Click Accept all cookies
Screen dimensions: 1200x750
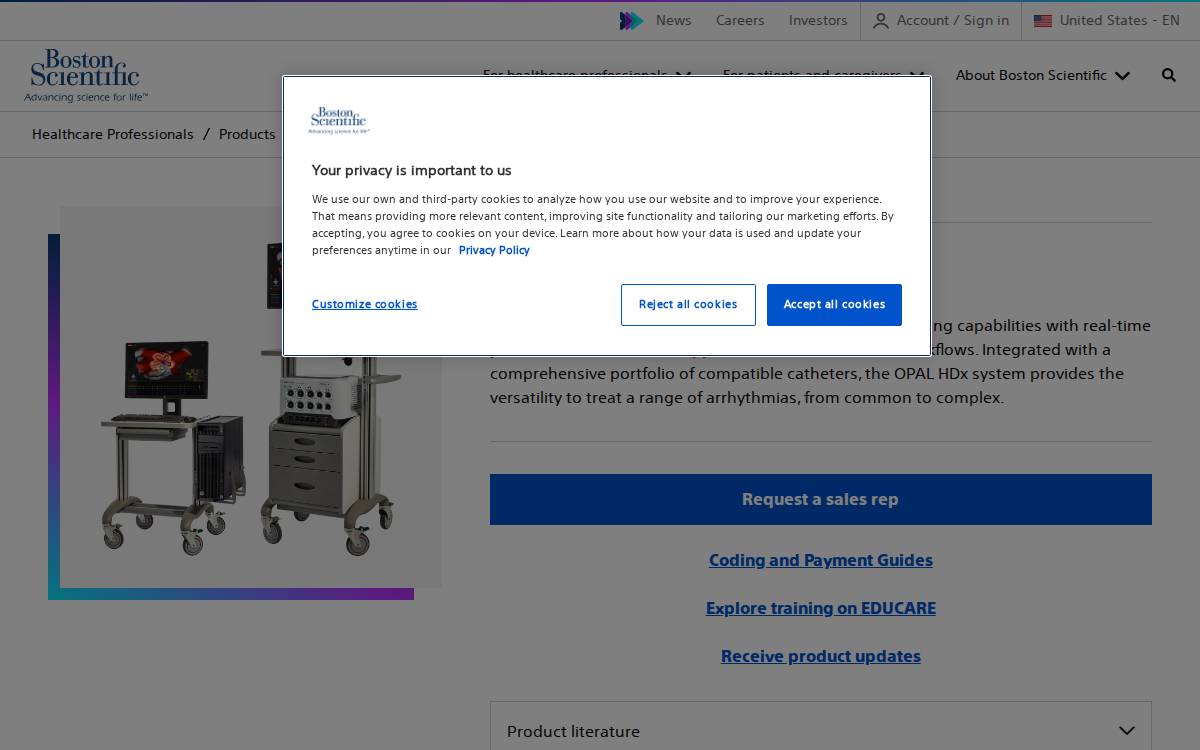tap(834, 305)
